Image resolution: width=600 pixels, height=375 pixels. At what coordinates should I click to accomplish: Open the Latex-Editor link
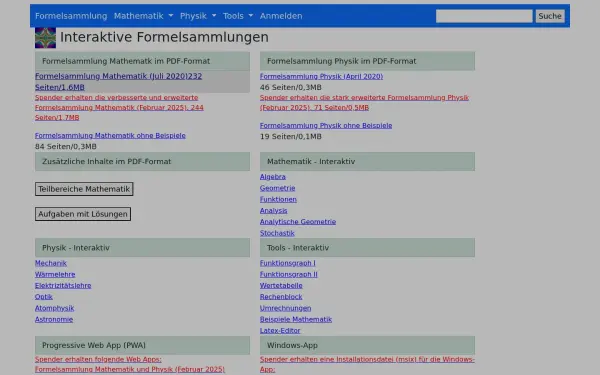tap(280, 330)
